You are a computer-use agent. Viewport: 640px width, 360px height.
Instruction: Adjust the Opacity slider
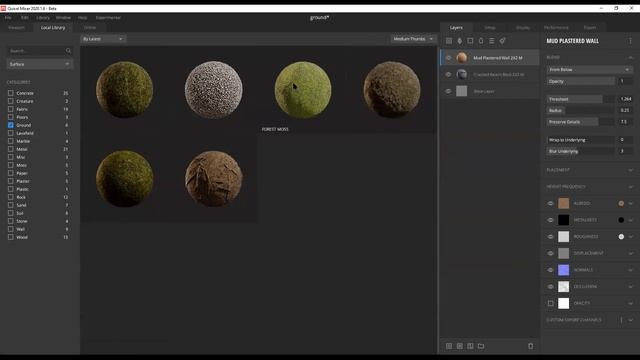[x=580, y=81]
